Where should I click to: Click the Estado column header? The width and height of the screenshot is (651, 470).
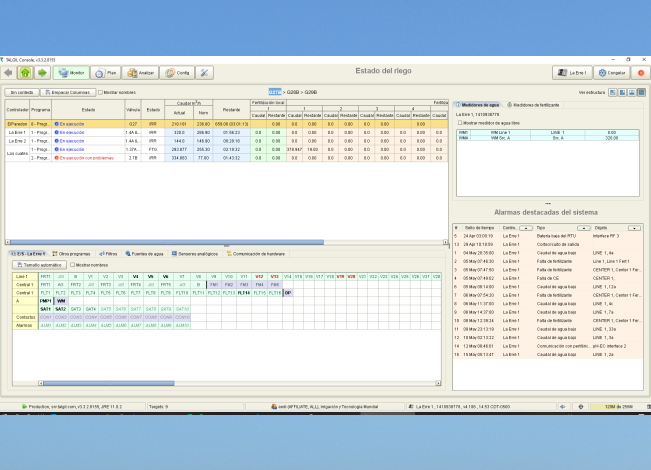88,110
